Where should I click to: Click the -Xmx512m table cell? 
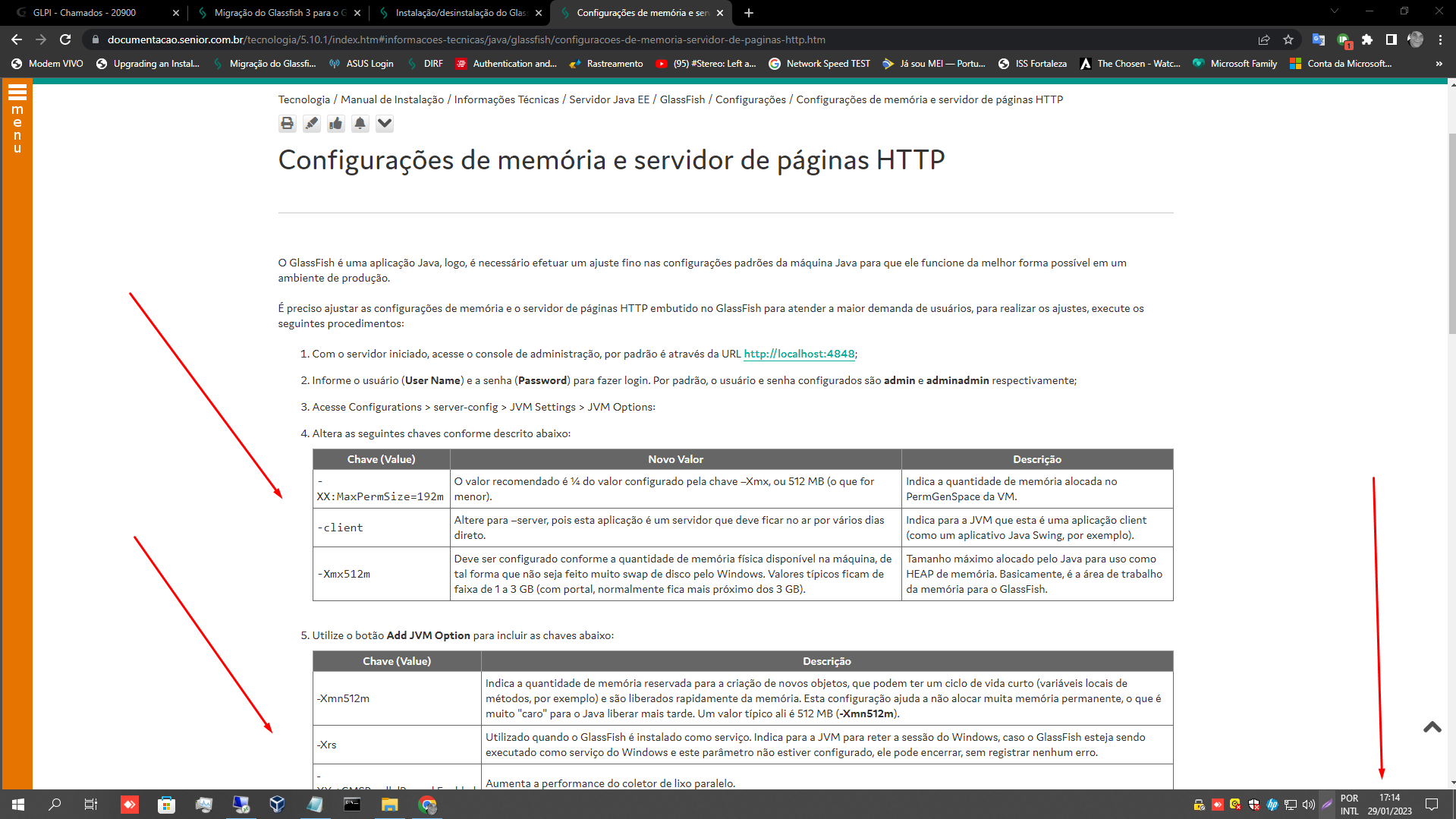(x=381, y=574)
